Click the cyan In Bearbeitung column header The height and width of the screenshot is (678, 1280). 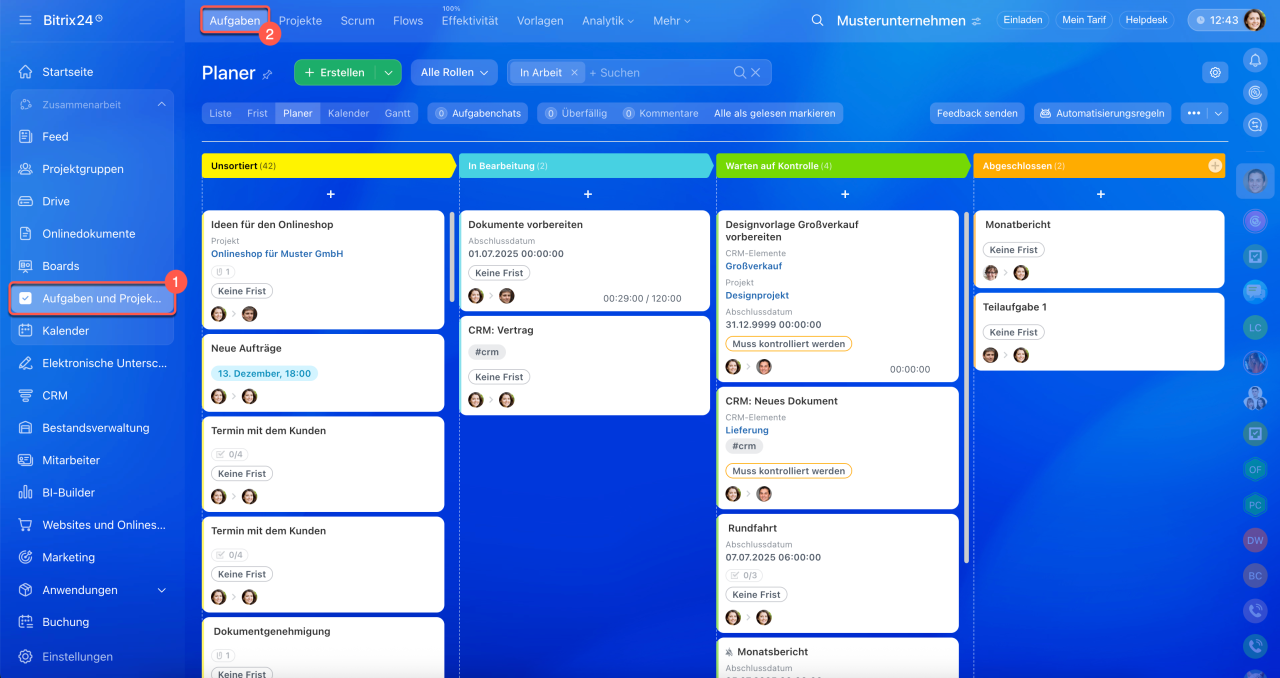pos(585,166)
